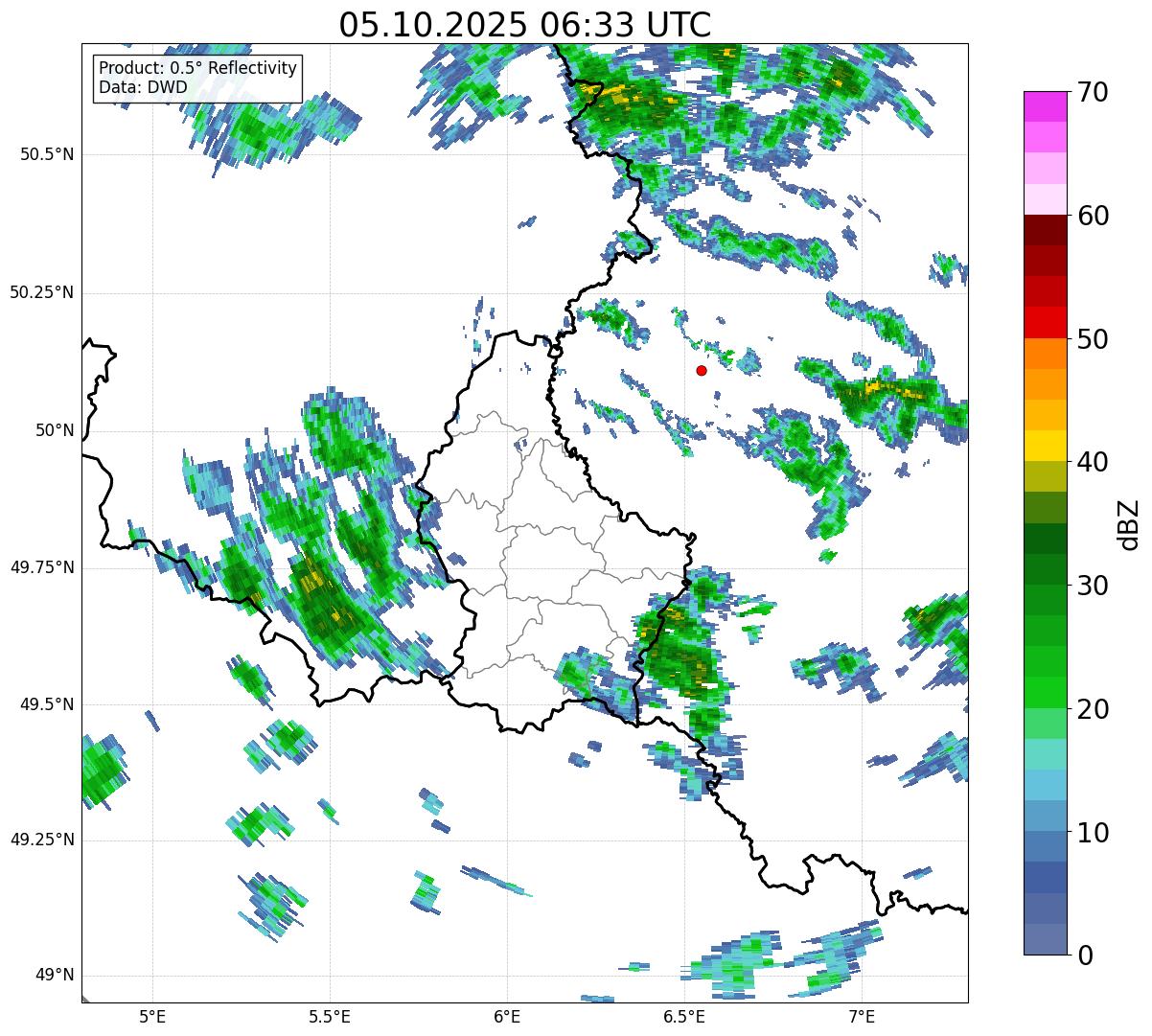
Task: Click the bright magenta swatch atop colorbar
Action: [x=1045, y=106]
